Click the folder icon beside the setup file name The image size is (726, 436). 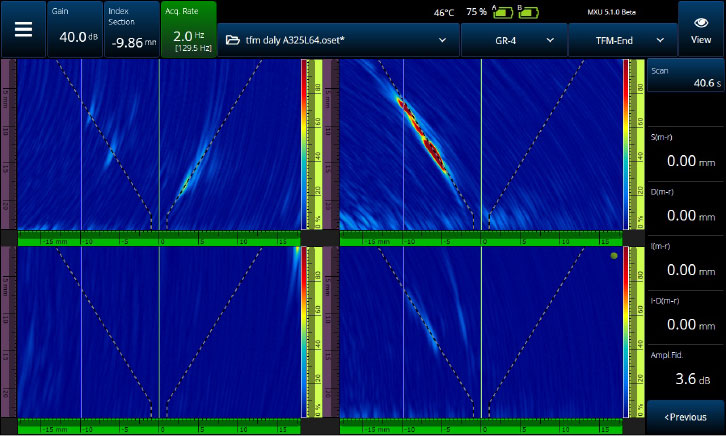pyautogui.click(x=232, y=40)
